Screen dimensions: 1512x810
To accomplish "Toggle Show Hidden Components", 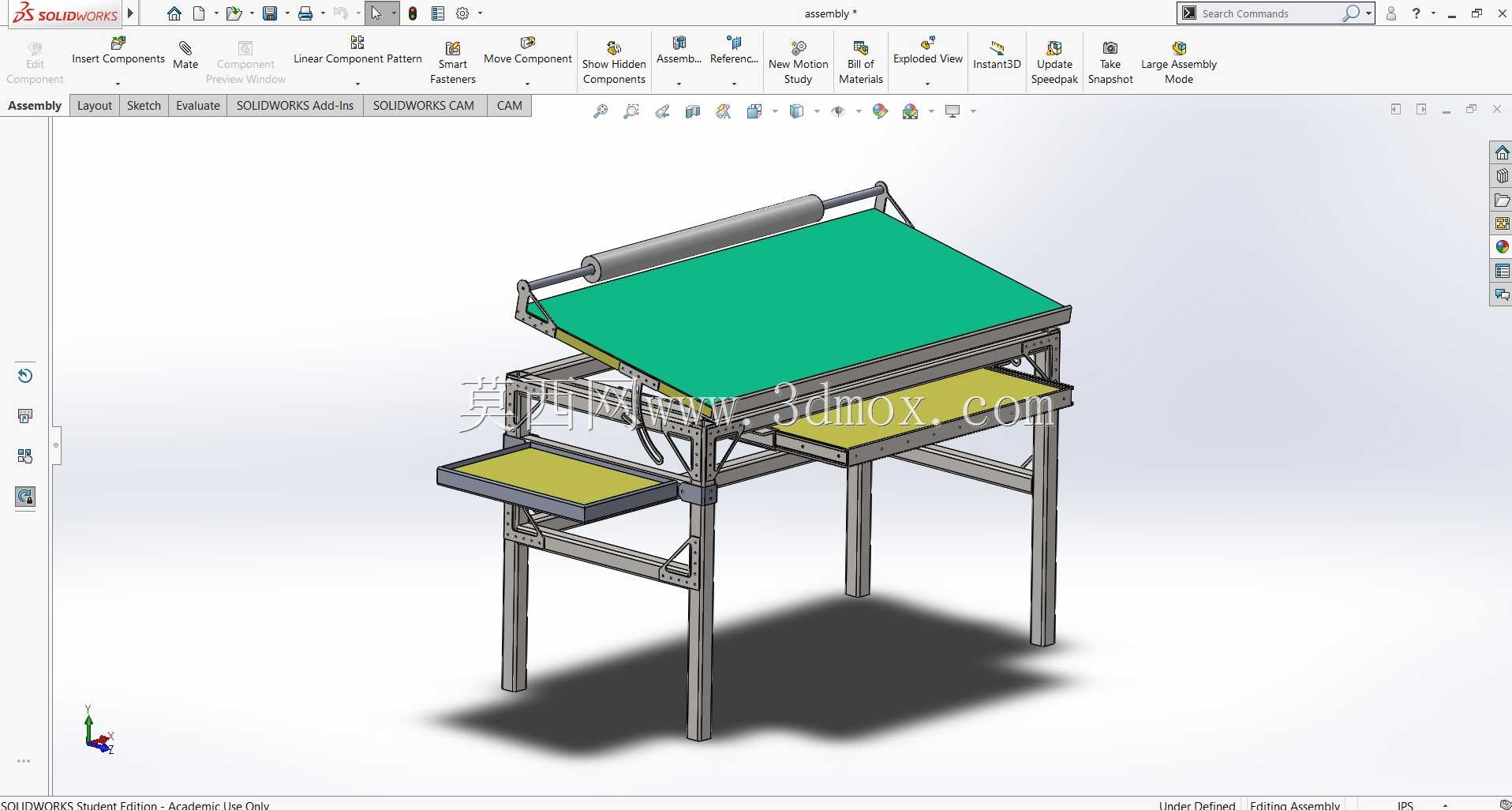I will [x=614, y=62].
